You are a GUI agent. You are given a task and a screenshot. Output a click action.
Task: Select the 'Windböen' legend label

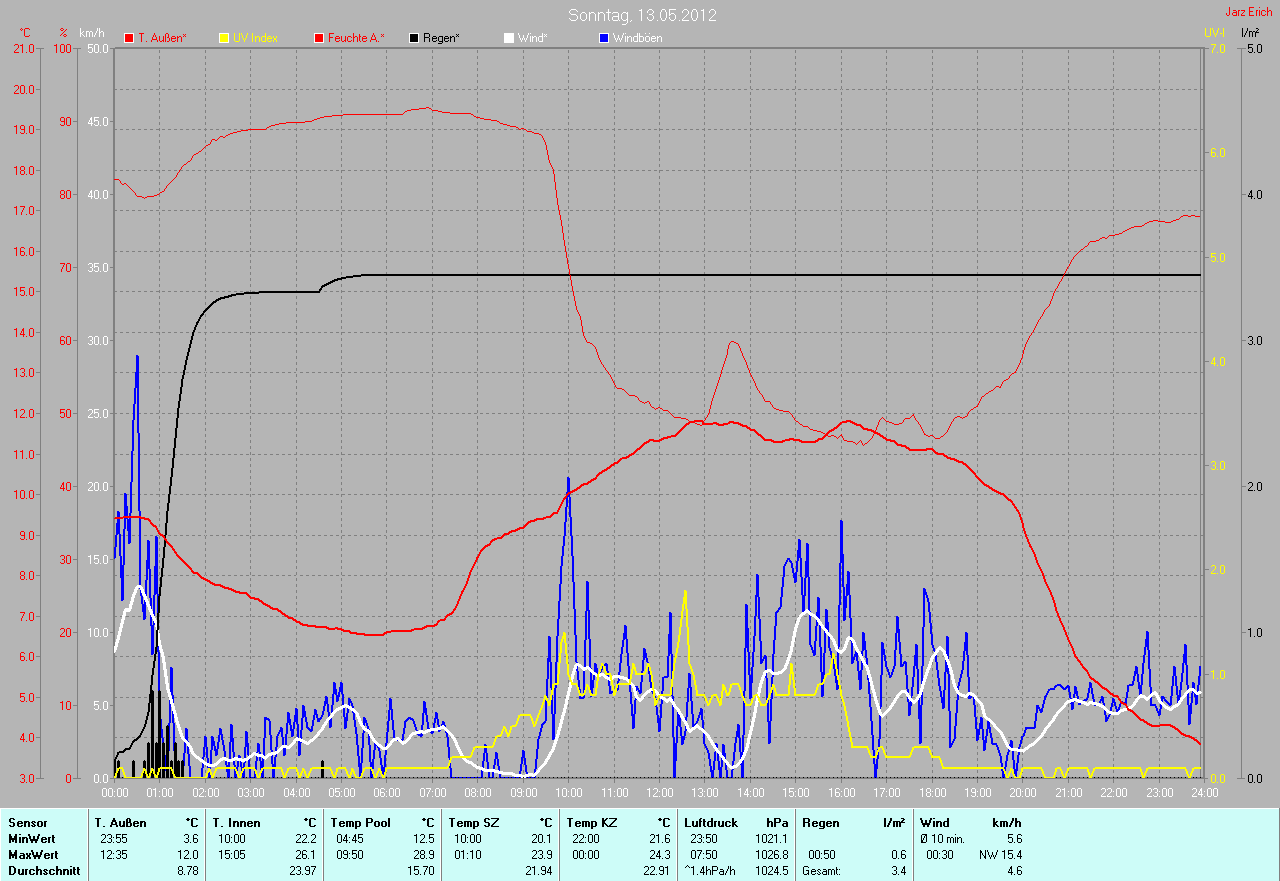637,38
